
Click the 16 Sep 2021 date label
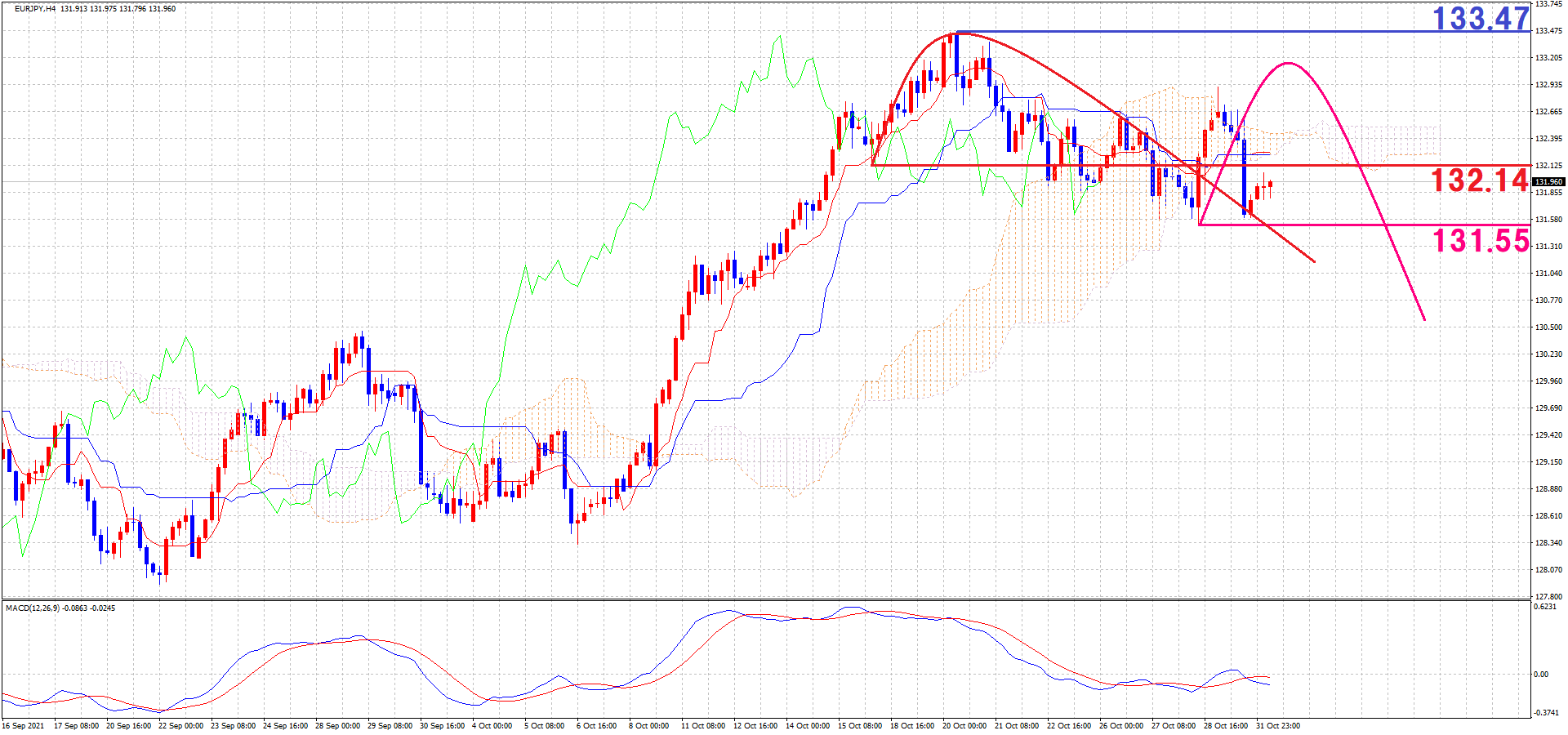tap(24, 726)
